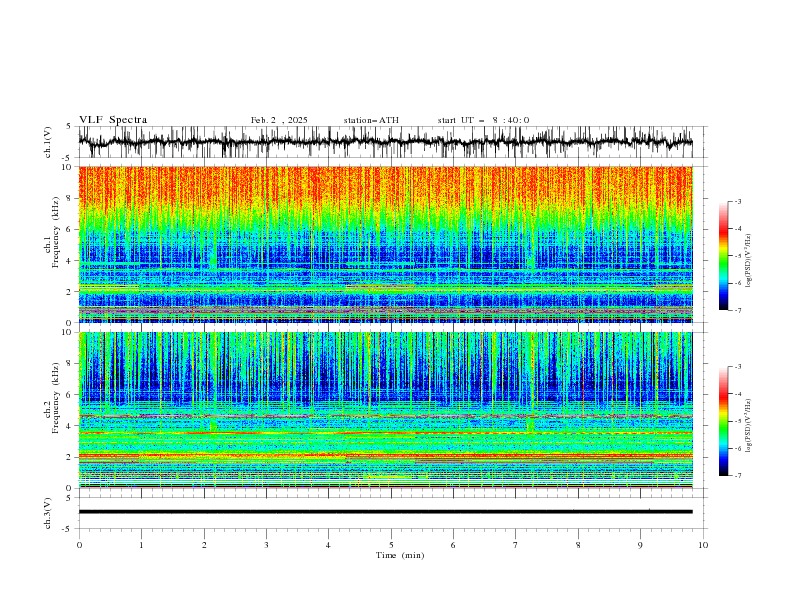
Task: Click the ch.2 spectrogram panel
Action: 386,410
